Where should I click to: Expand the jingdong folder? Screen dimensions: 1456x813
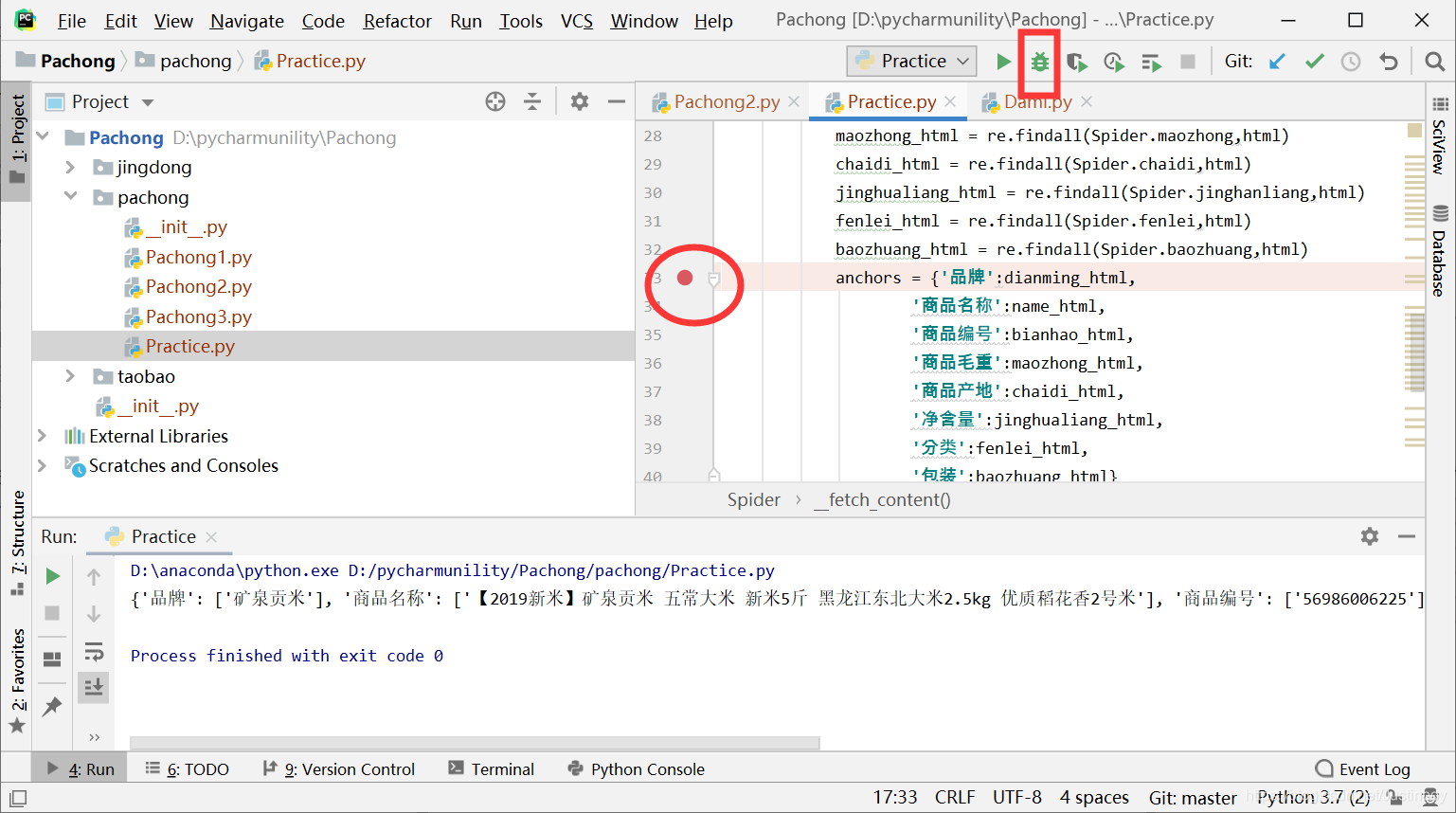point(70,168)
